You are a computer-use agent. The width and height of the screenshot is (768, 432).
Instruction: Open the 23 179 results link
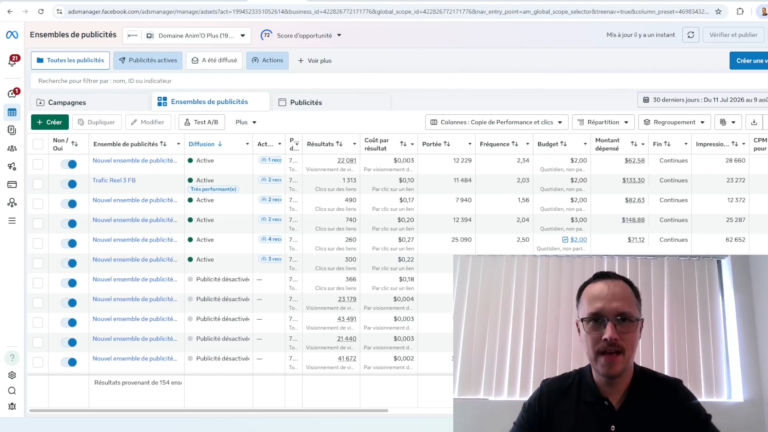[x=347, y=299]
